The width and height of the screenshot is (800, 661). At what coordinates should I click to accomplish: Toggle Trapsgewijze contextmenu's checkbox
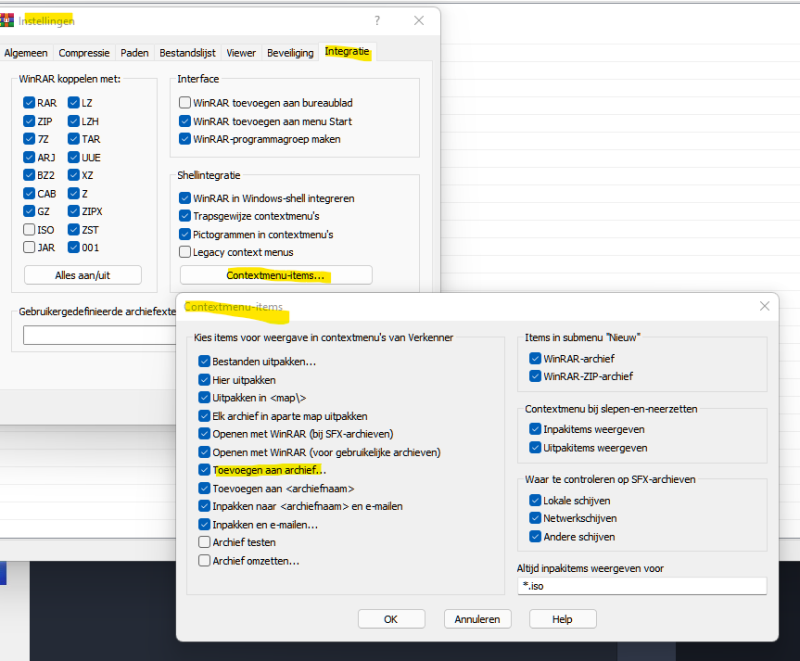pyautogui.click(x=185, y=216)
